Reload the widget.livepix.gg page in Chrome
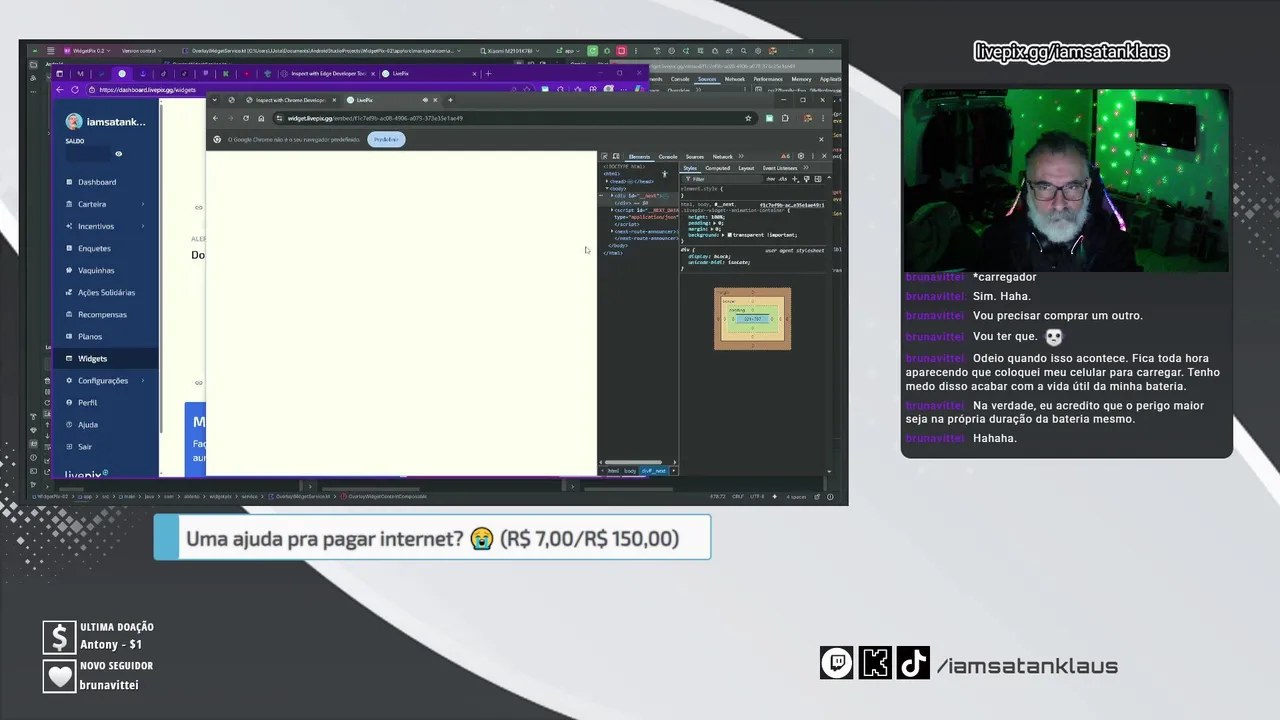Image resolution: width=1280 pixels, height=720 pixels. (x=246, y=118)
